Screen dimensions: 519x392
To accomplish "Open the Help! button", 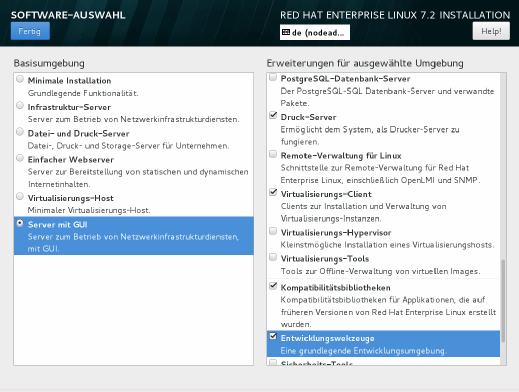I will [491, 31].
